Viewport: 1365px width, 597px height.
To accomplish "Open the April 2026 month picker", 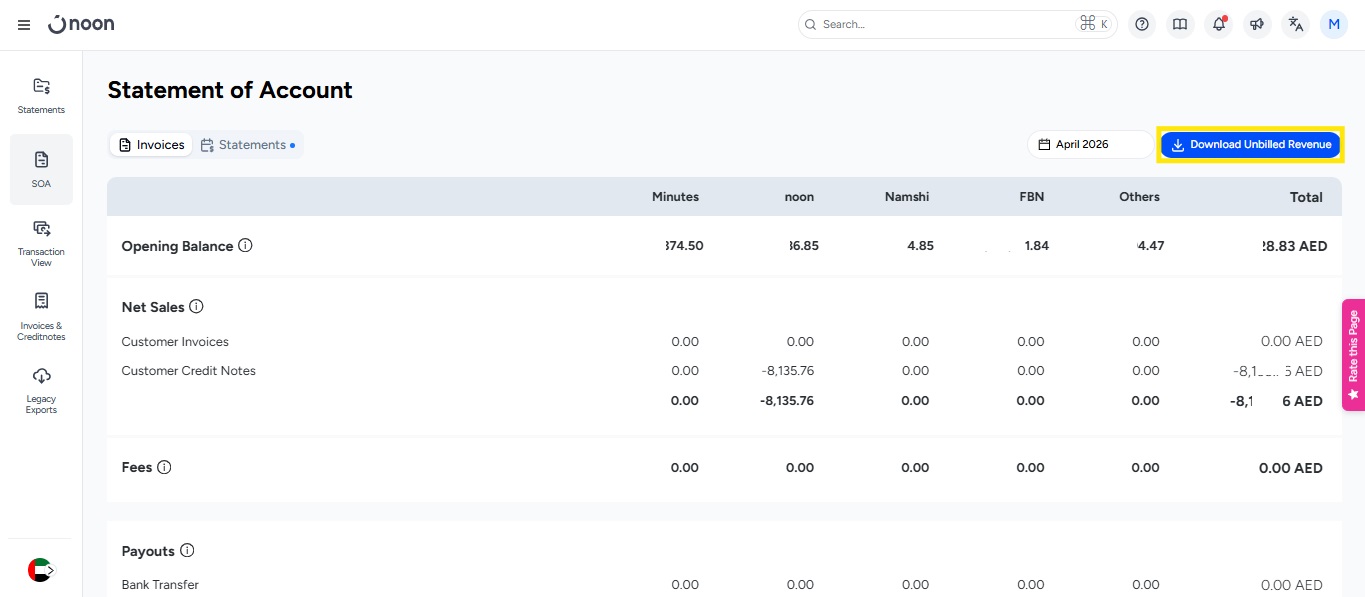I will pos(1090,145).
